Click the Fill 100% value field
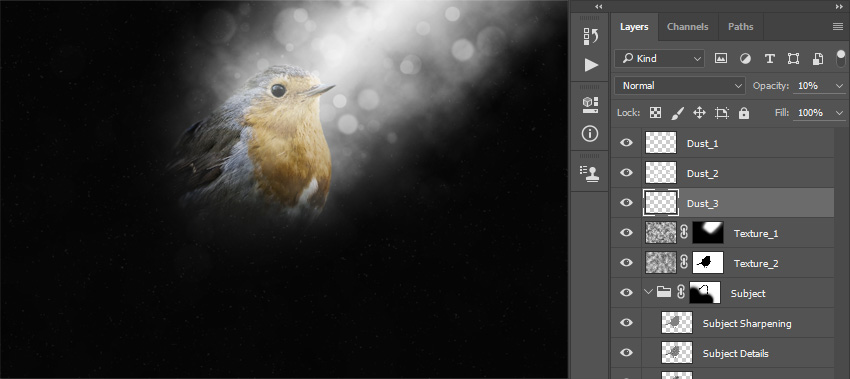 coord(812,113)
